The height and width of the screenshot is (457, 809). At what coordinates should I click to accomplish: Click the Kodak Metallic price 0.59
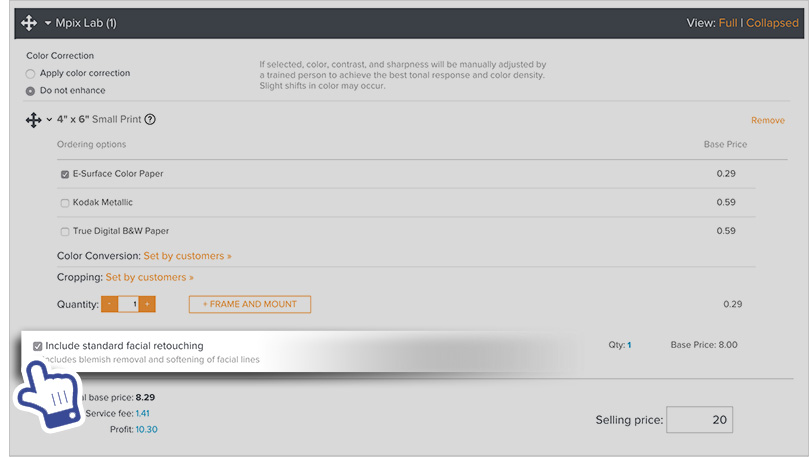[x=726, y=202]
